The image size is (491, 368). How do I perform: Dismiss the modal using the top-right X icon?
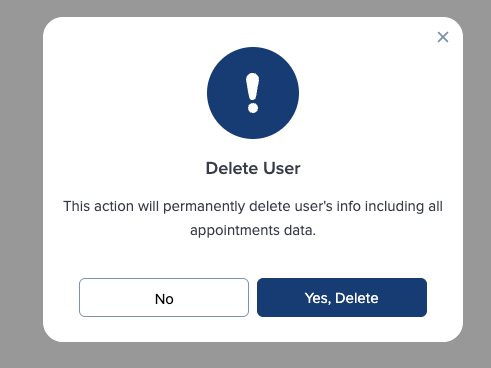click(x=443, y=37)
